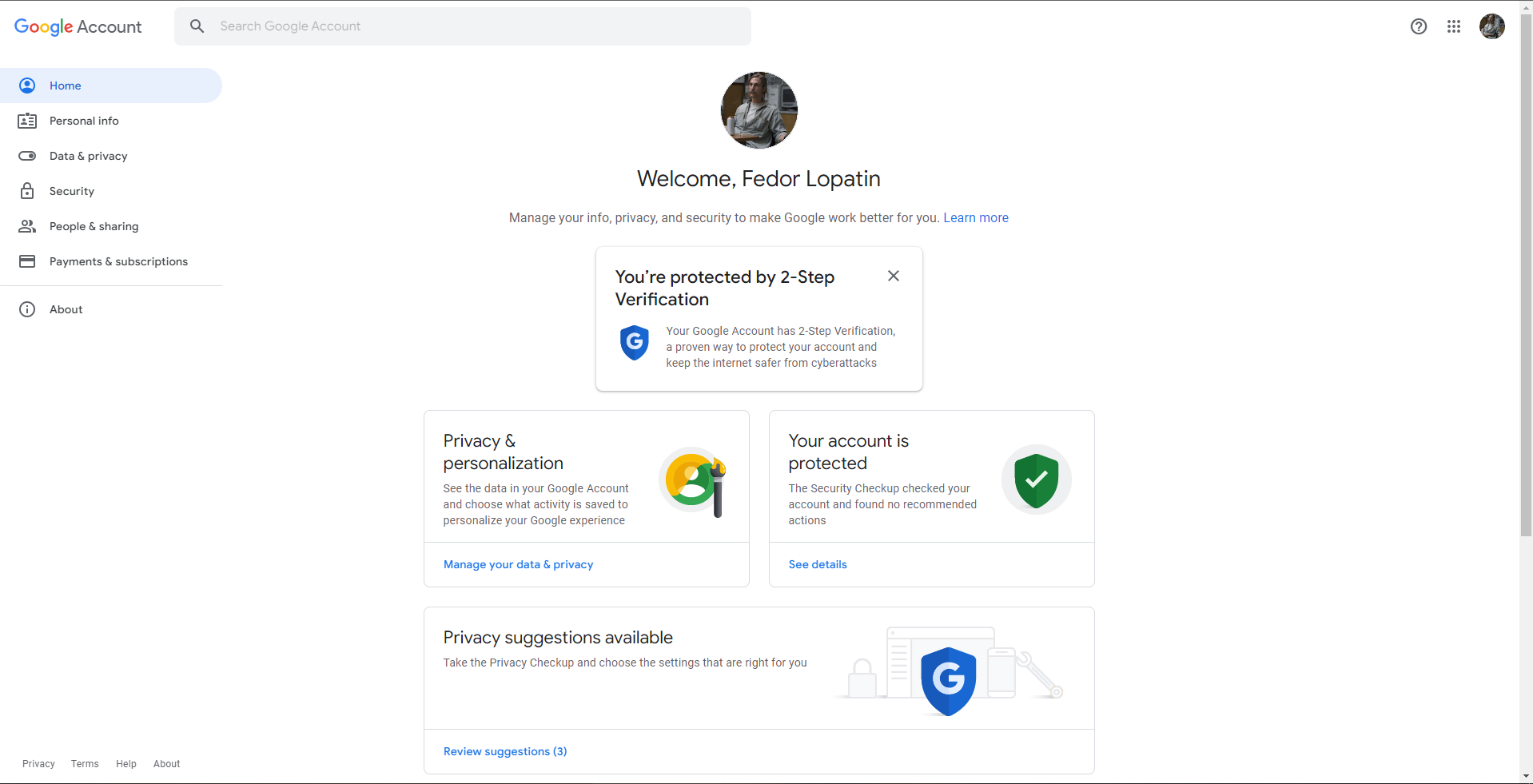Click the Data & privacy toggle icon

(x=27, y=156)
